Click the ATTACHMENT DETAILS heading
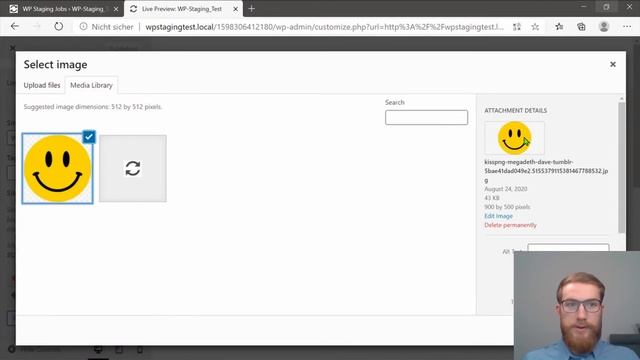 click(516, 111)
